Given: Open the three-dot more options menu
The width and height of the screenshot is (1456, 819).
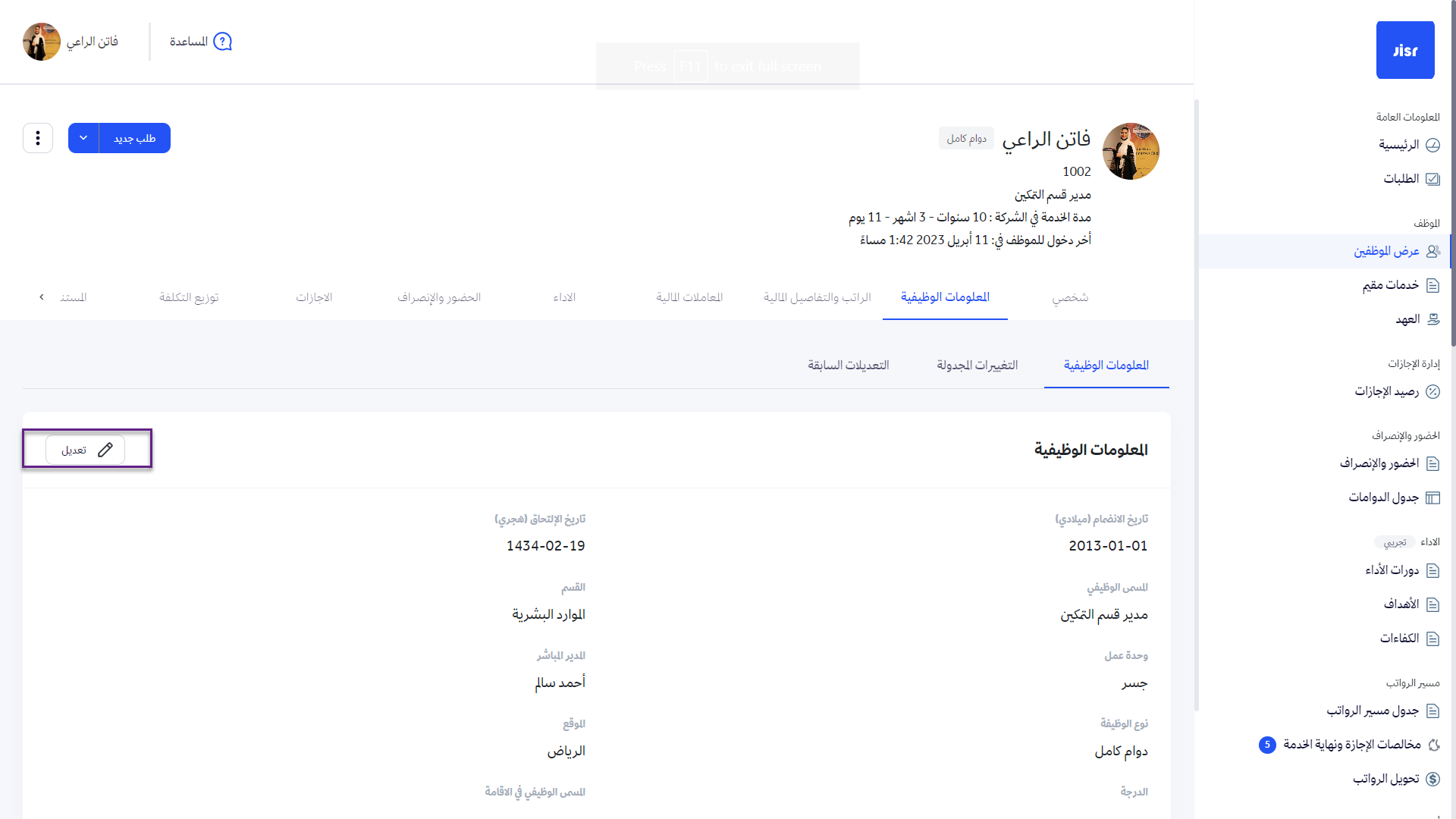Looking at the screenshot, I should coord(38,138).
